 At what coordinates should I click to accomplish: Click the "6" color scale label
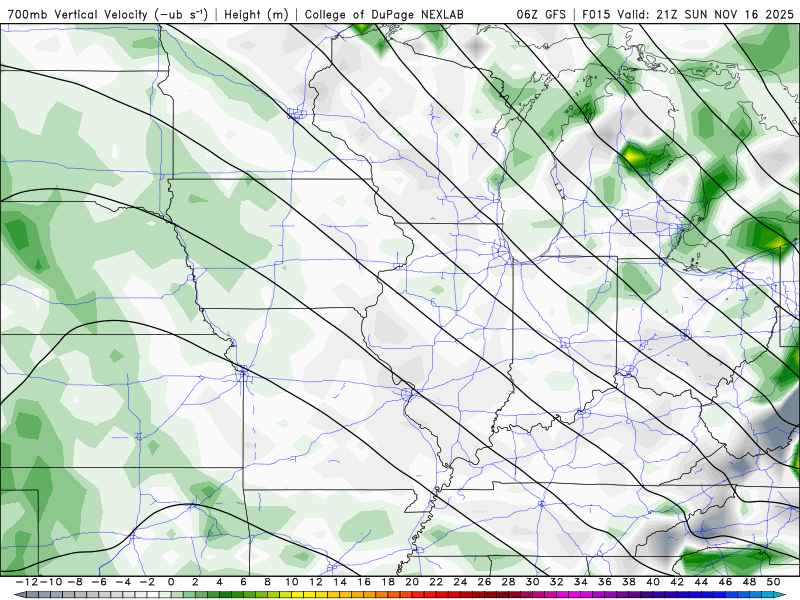[x=243, y=582]
